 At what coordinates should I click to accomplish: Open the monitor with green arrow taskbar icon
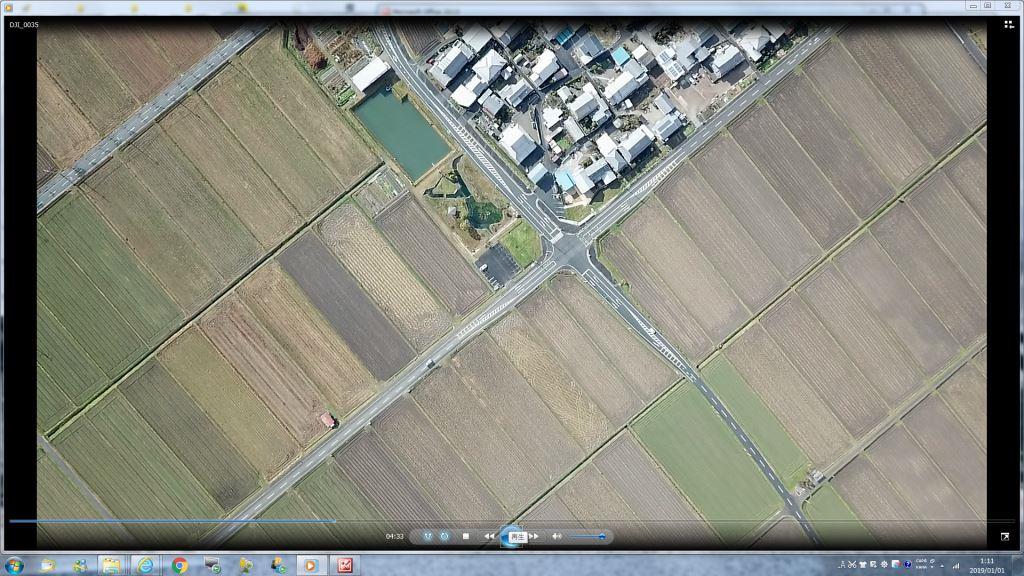tap(212, 566)
